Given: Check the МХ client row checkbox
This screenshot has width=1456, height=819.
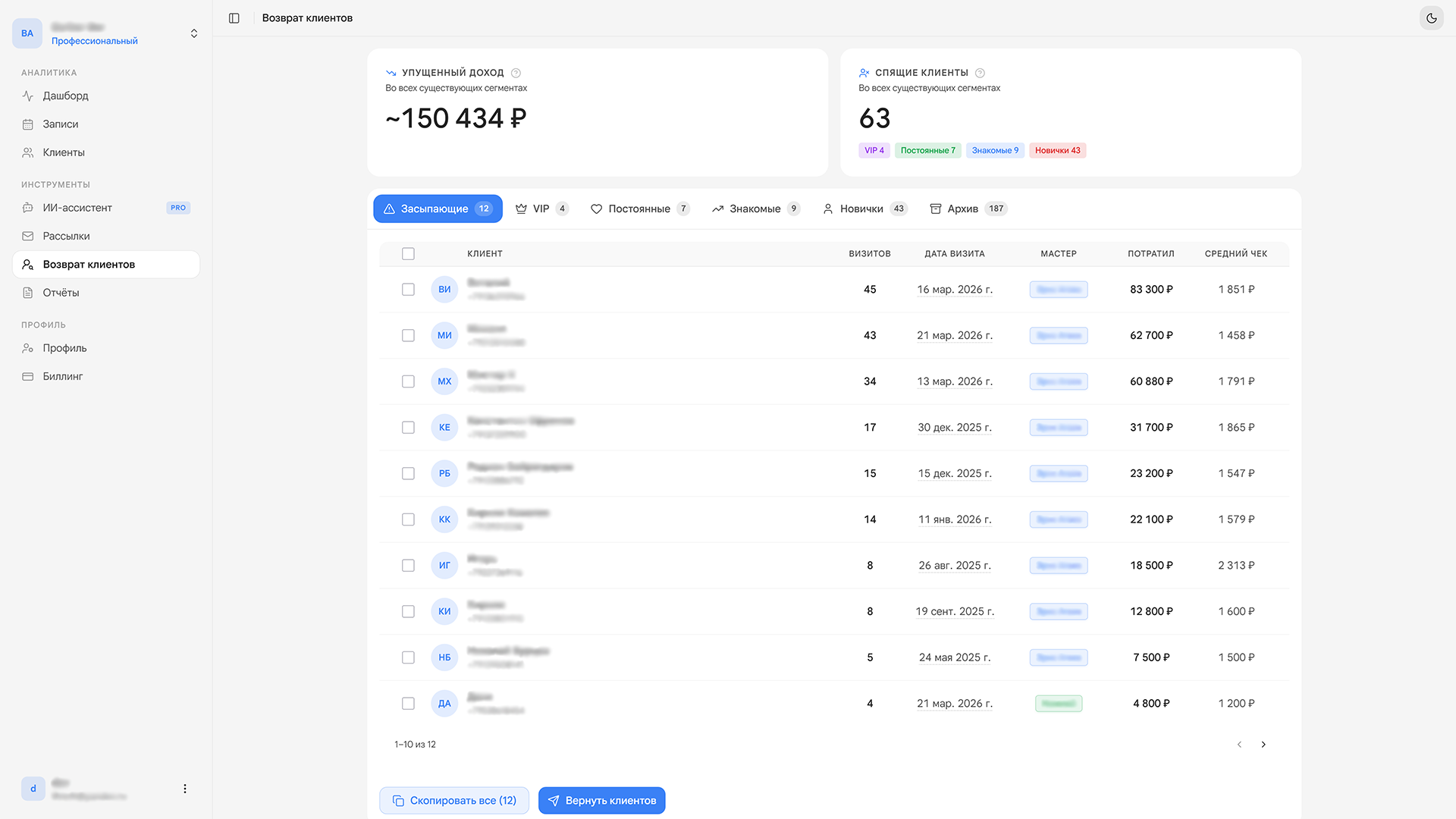Looking at the screenshot, I should pyautogui.click(x=408, y=381).
